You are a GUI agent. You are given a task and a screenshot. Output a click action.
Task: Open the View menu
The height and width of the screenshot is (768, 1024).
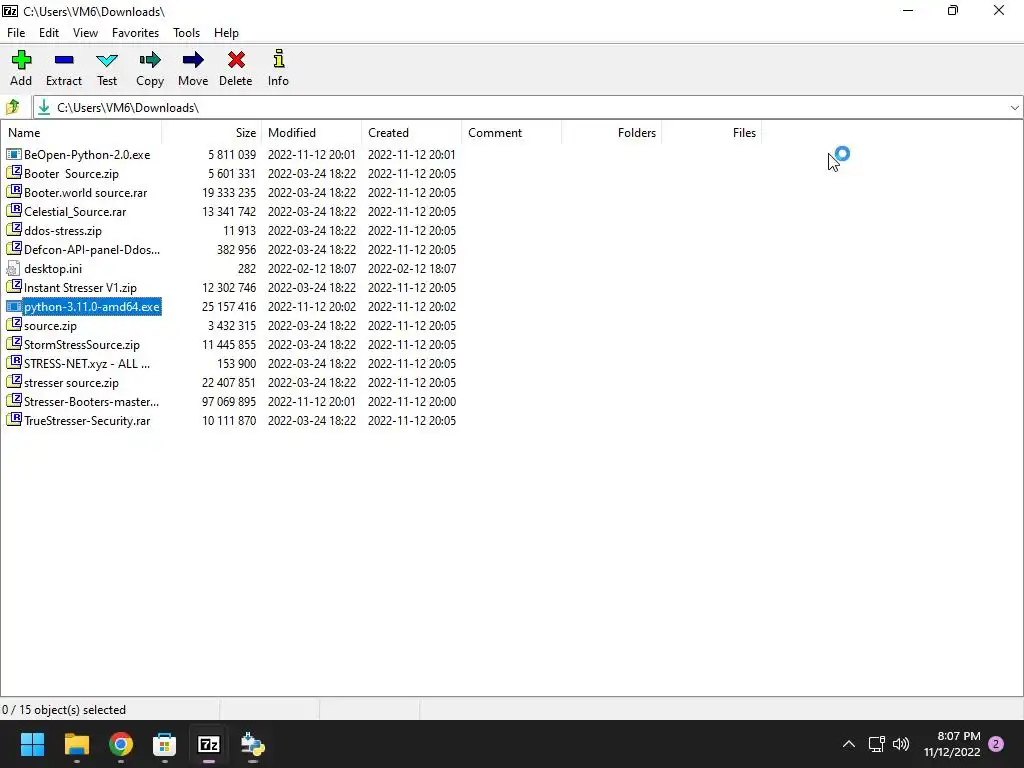click(85, 33)
